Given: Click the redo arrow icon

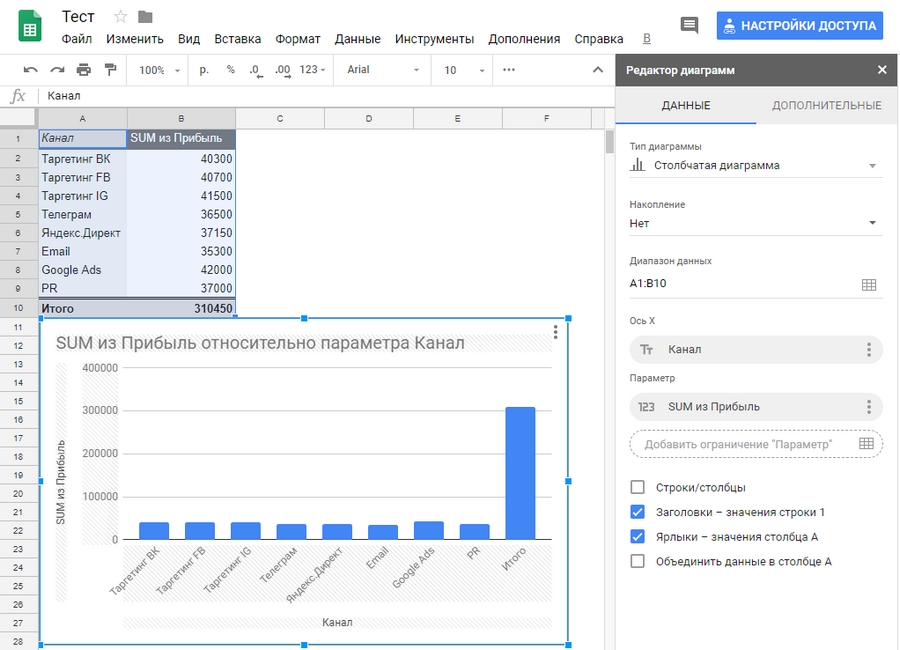Looking at the screenshot, I should click(x=57, y=70).
